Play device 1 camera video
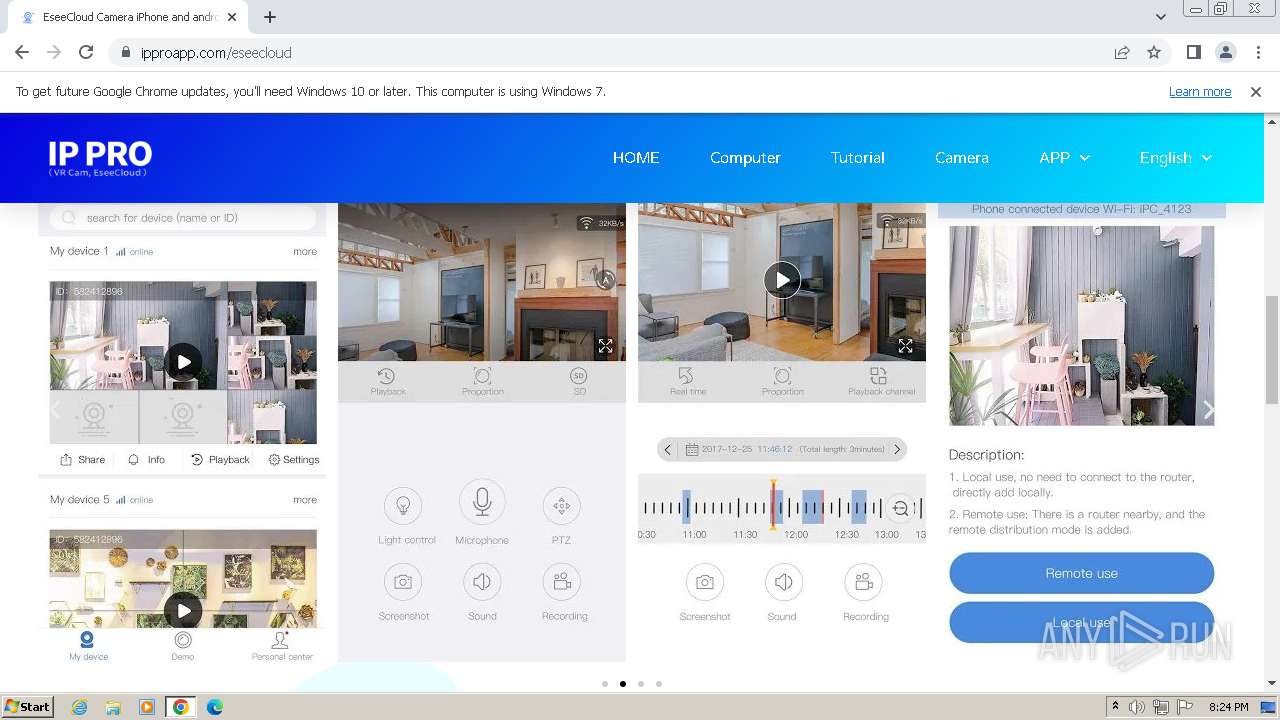1280x720 pixels. (183, 362)
